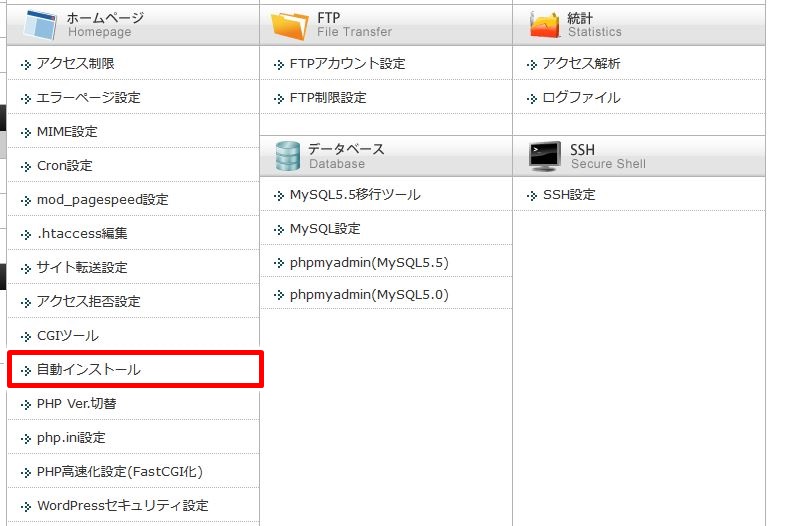
Task: Click the arrow bullet beside FTPアカウント設定
Action: click(x=279, y=64)
